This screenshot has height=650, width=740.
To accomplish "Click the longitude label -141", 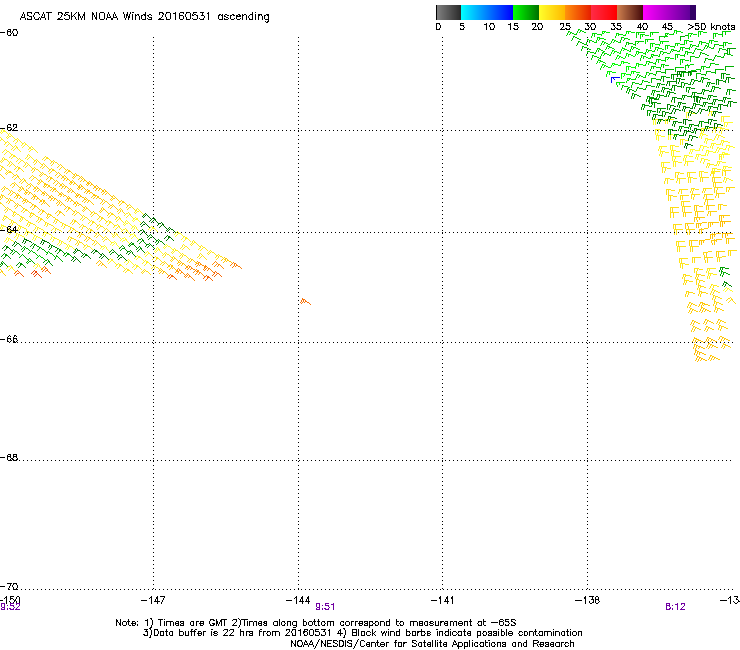I will [x=443, y=600].
